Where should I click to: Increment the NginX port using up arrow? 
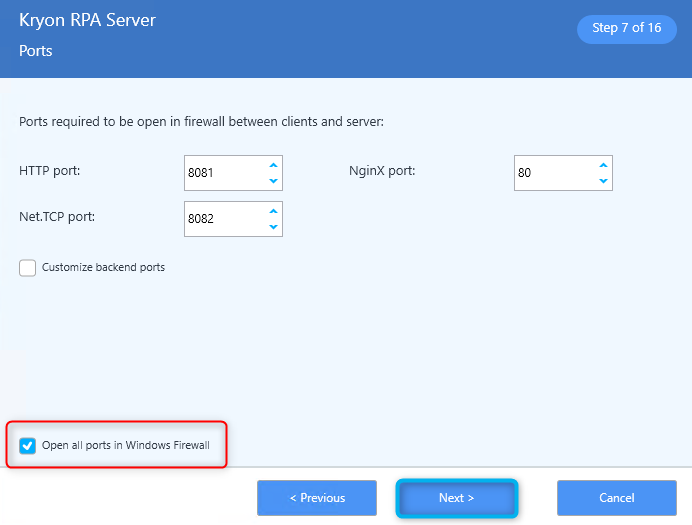point(603,165)
